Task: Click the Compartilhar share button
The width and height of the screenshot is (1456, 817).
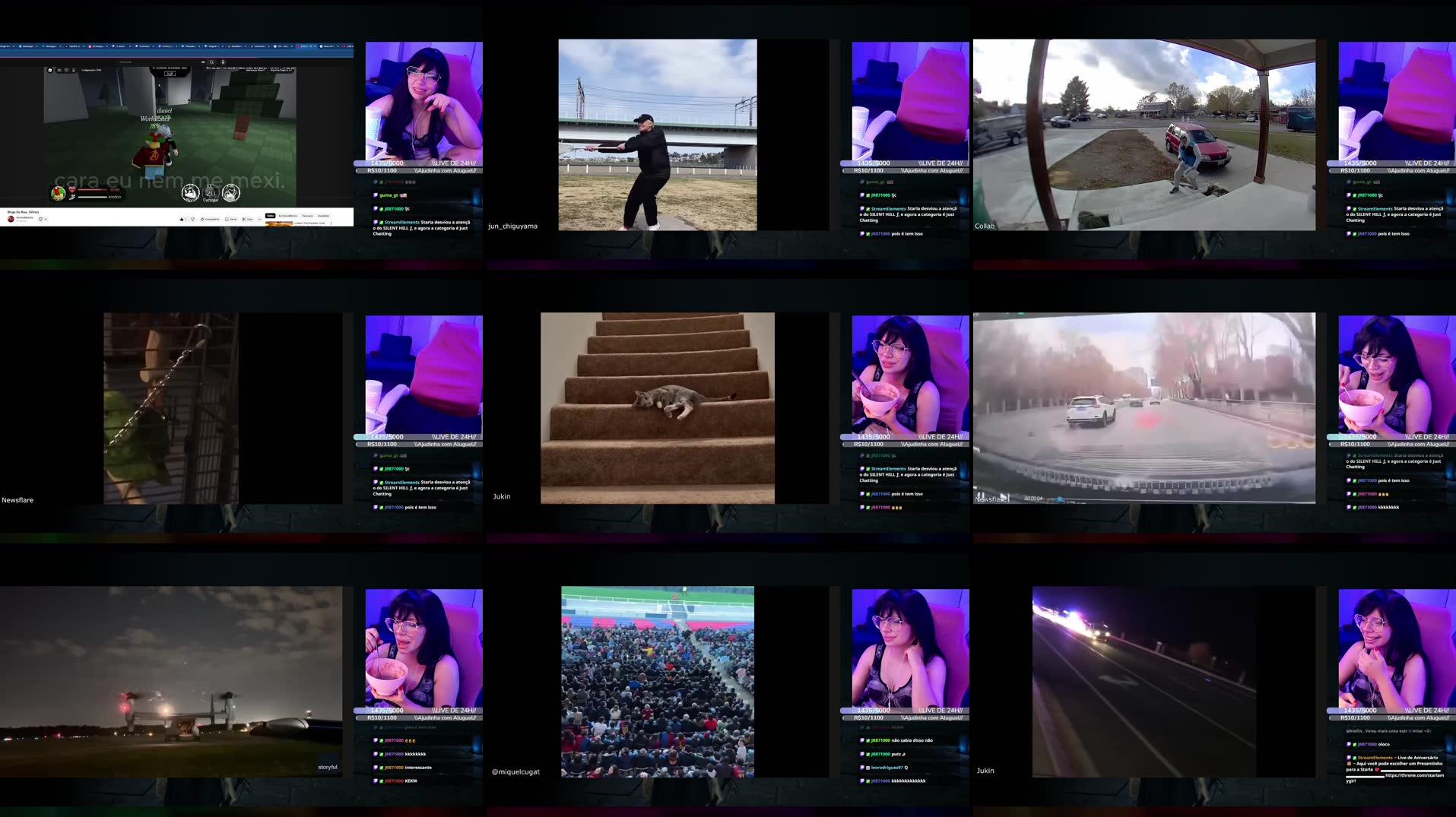Action: pos(210,219)
